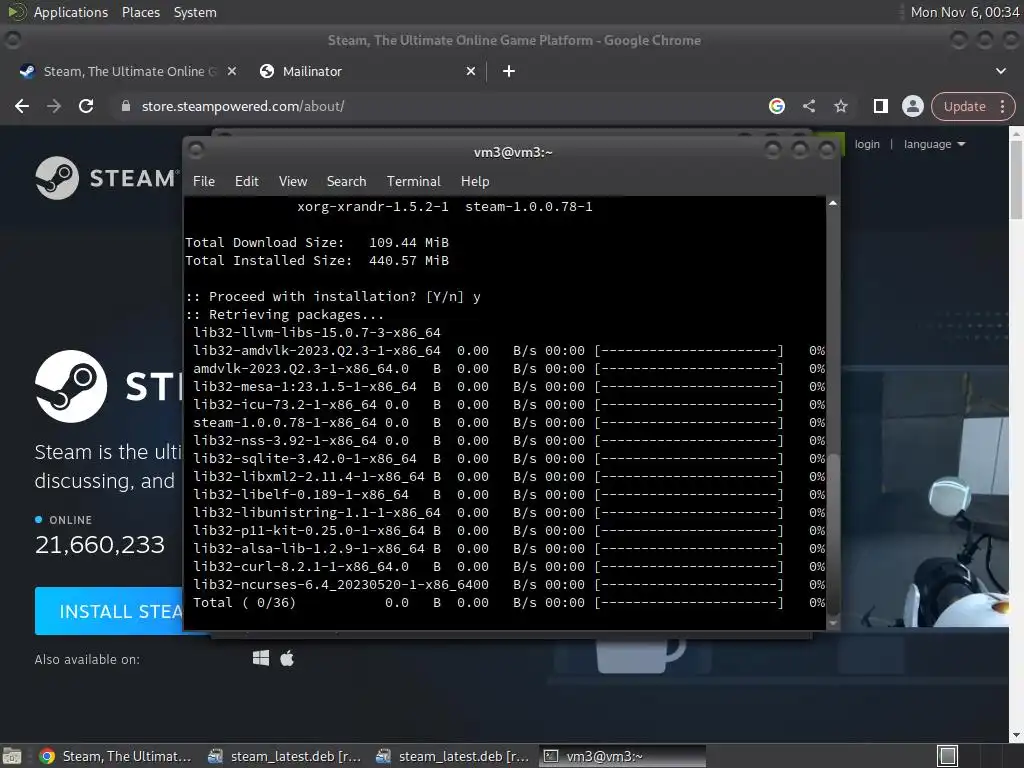Click the Install Steam button

pos(110,611)
